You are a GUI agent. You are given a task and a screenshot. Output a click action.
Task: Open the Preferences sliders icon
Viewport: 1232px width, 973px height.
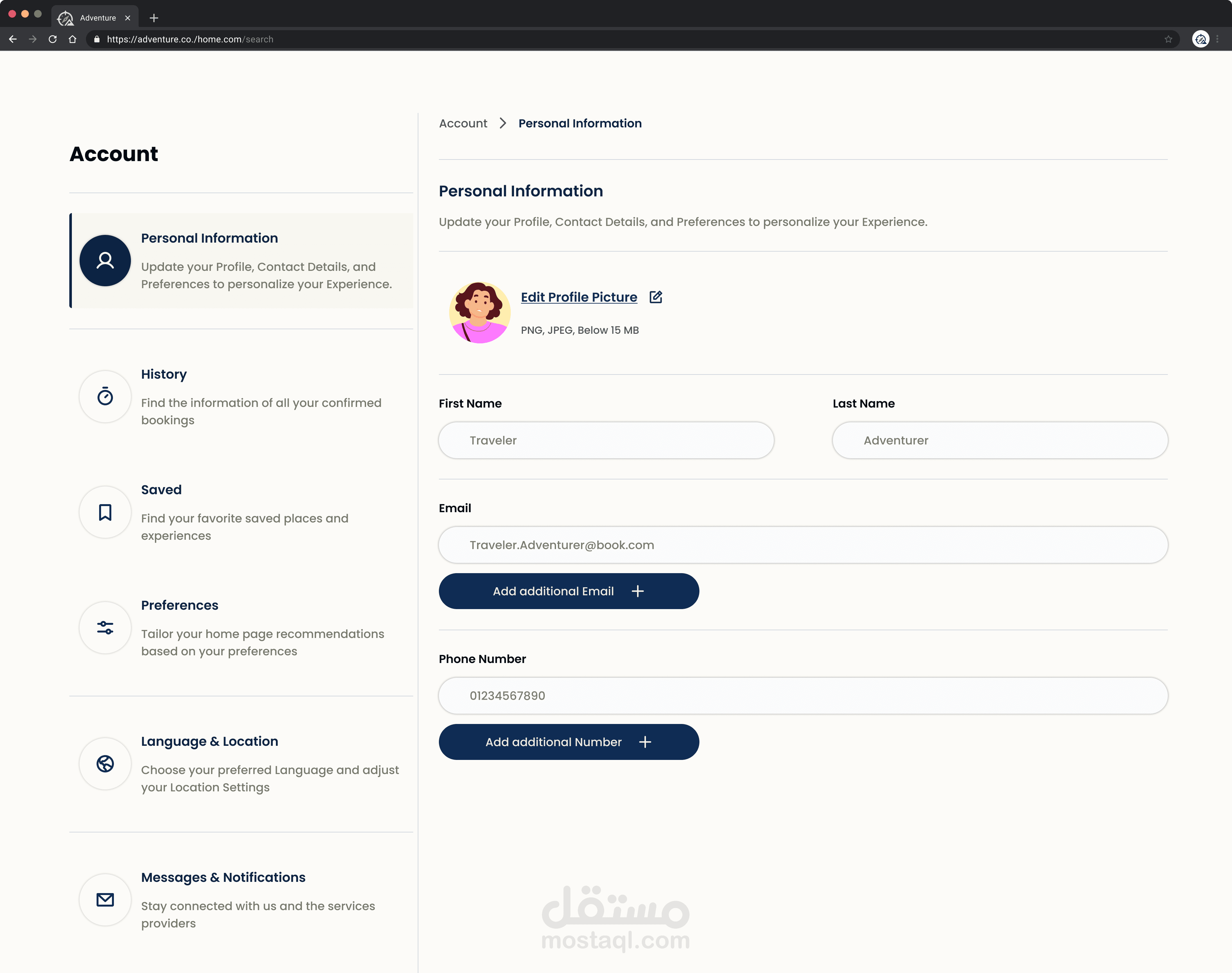pos(105,628)
